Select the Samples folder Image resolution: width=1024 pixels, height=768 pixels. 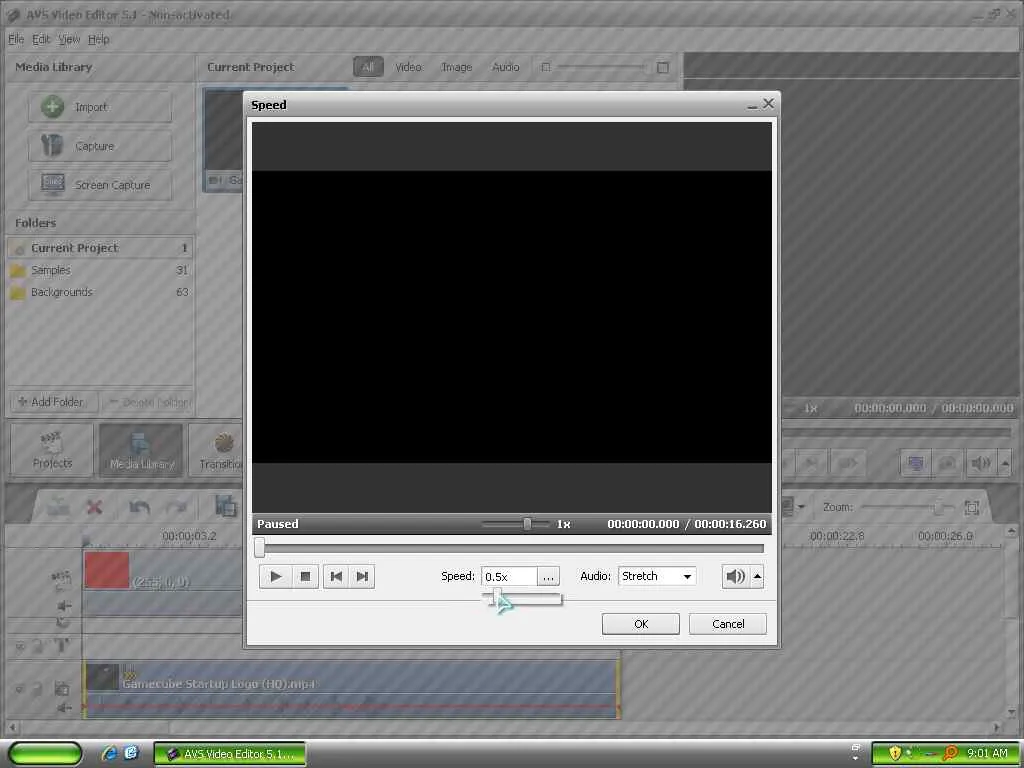coord(100,270)
